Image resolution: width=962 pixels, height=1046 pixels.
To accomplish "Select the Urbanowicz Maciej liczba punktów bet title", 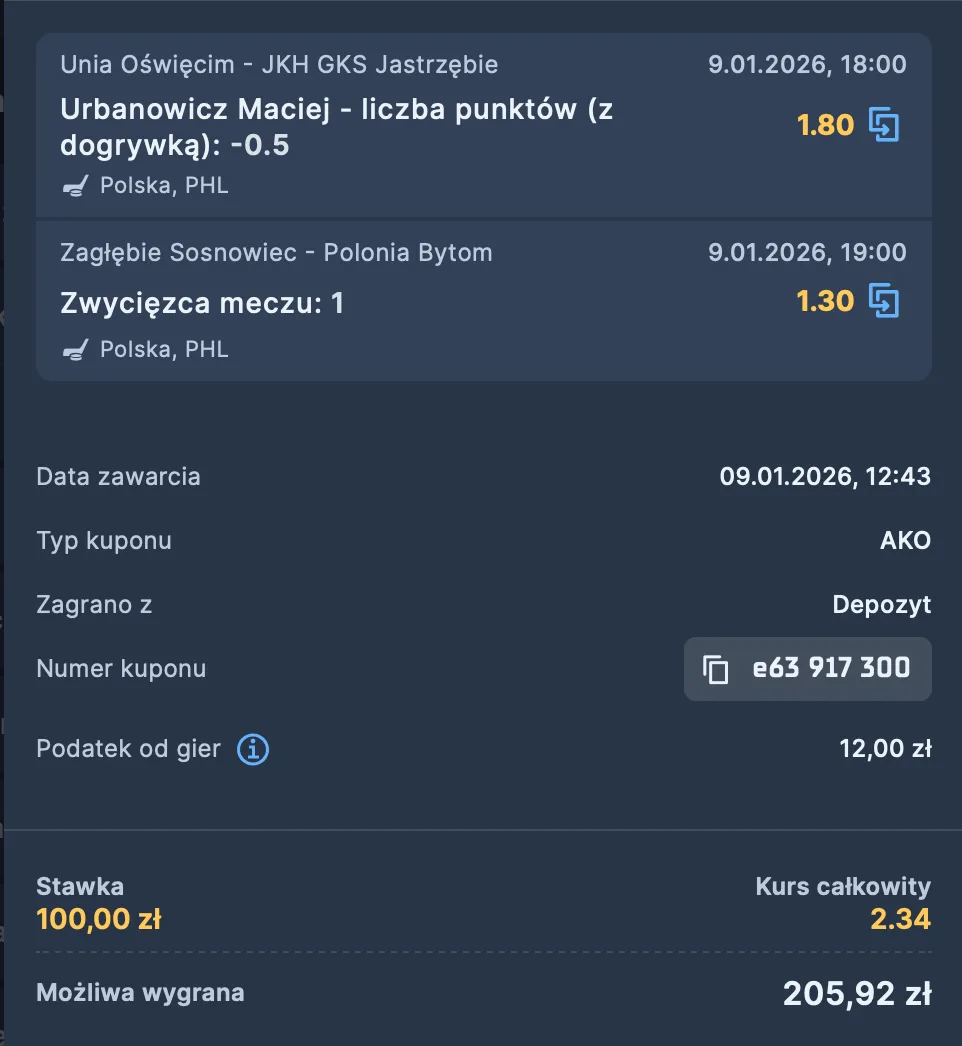I will pyautogui.click(x=336, y=127).
